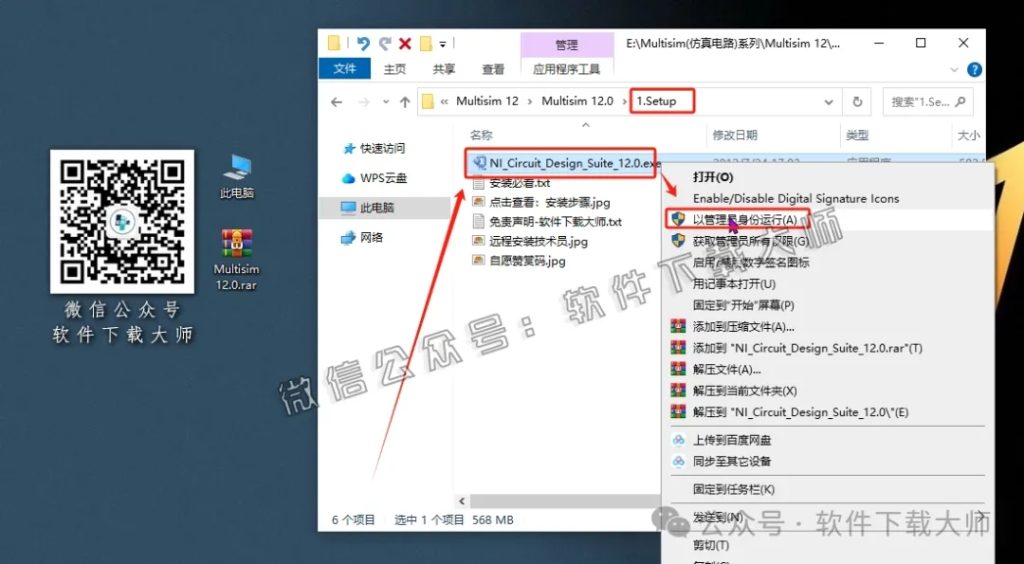Image resolution: width=1024 pixels, height=564 pixels.
Task: Open the 文件 ribbon tab
Action: click(344, 69)
